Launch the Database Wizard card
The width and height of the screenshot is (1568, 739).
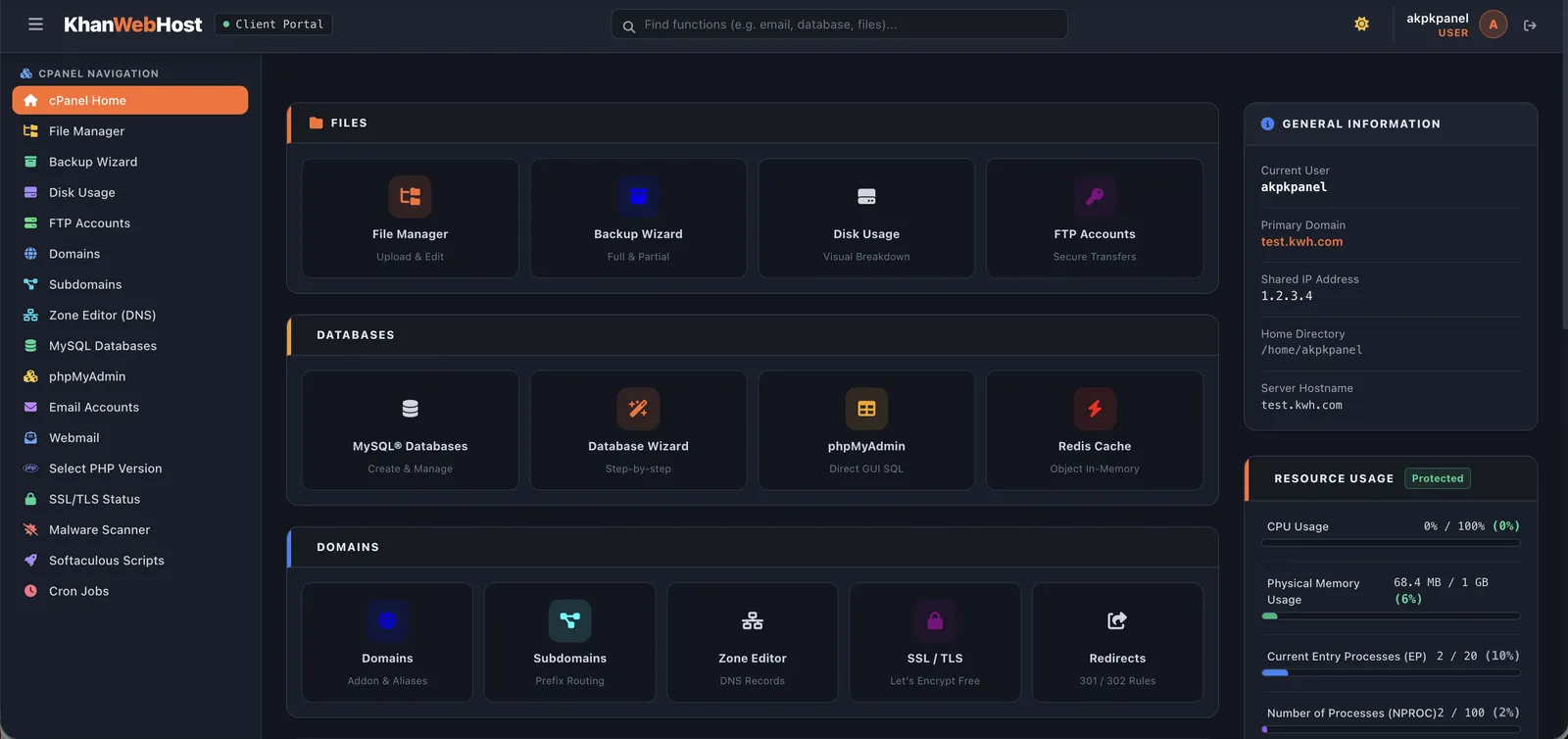(x=638, y=430)
